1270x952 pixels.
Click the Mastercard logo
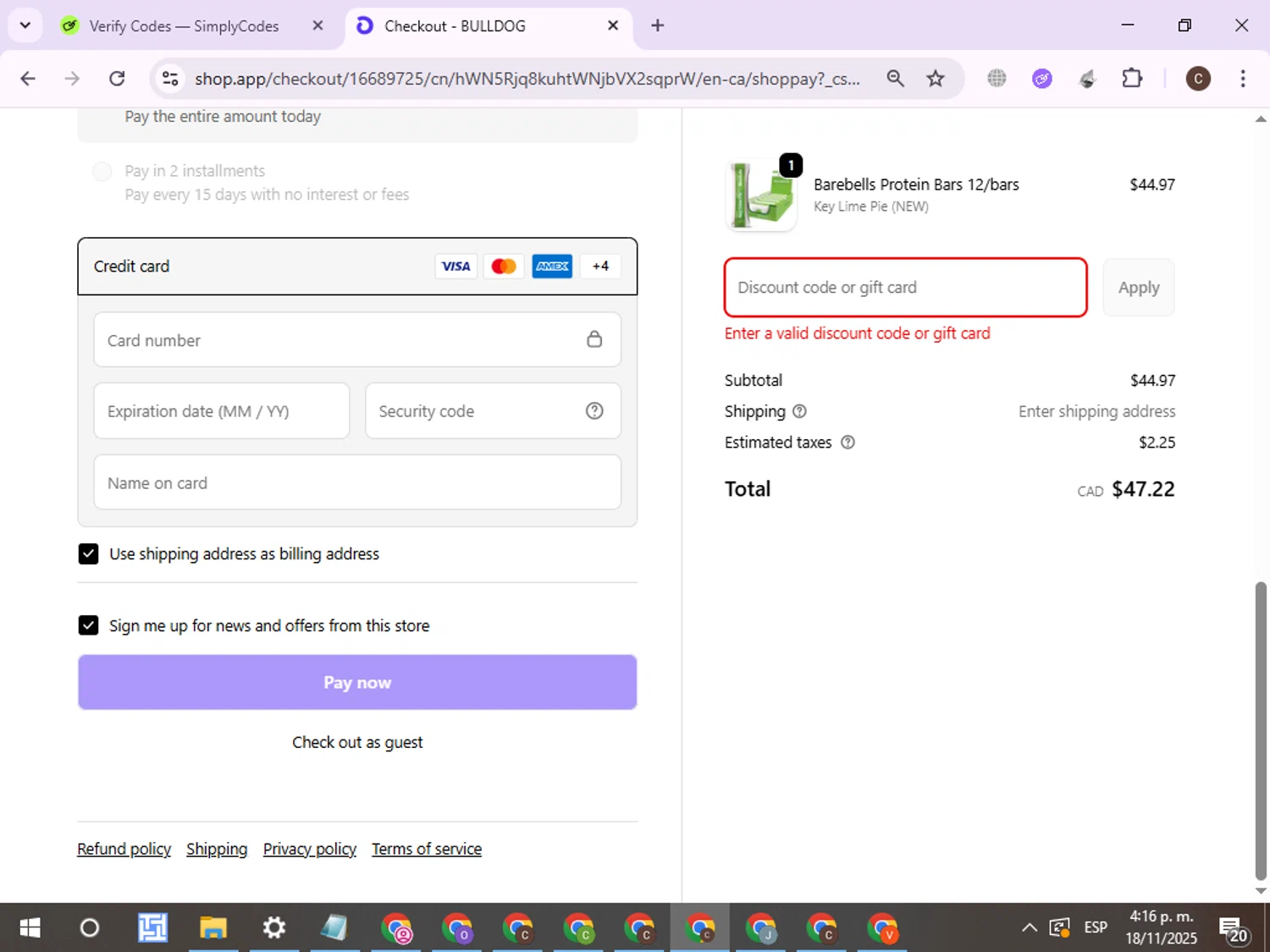[504, 267]
